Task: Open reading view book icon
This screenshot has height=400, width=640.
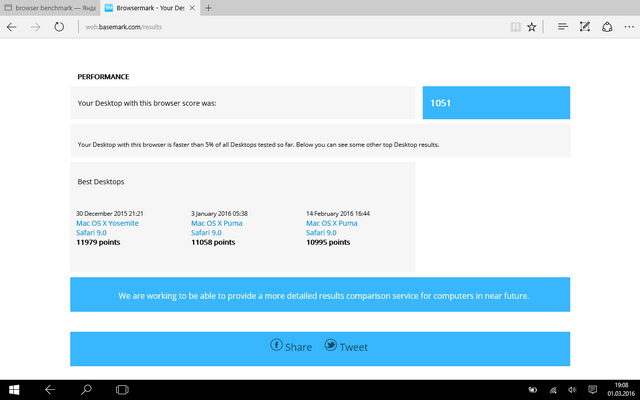Action: point(516,27)
